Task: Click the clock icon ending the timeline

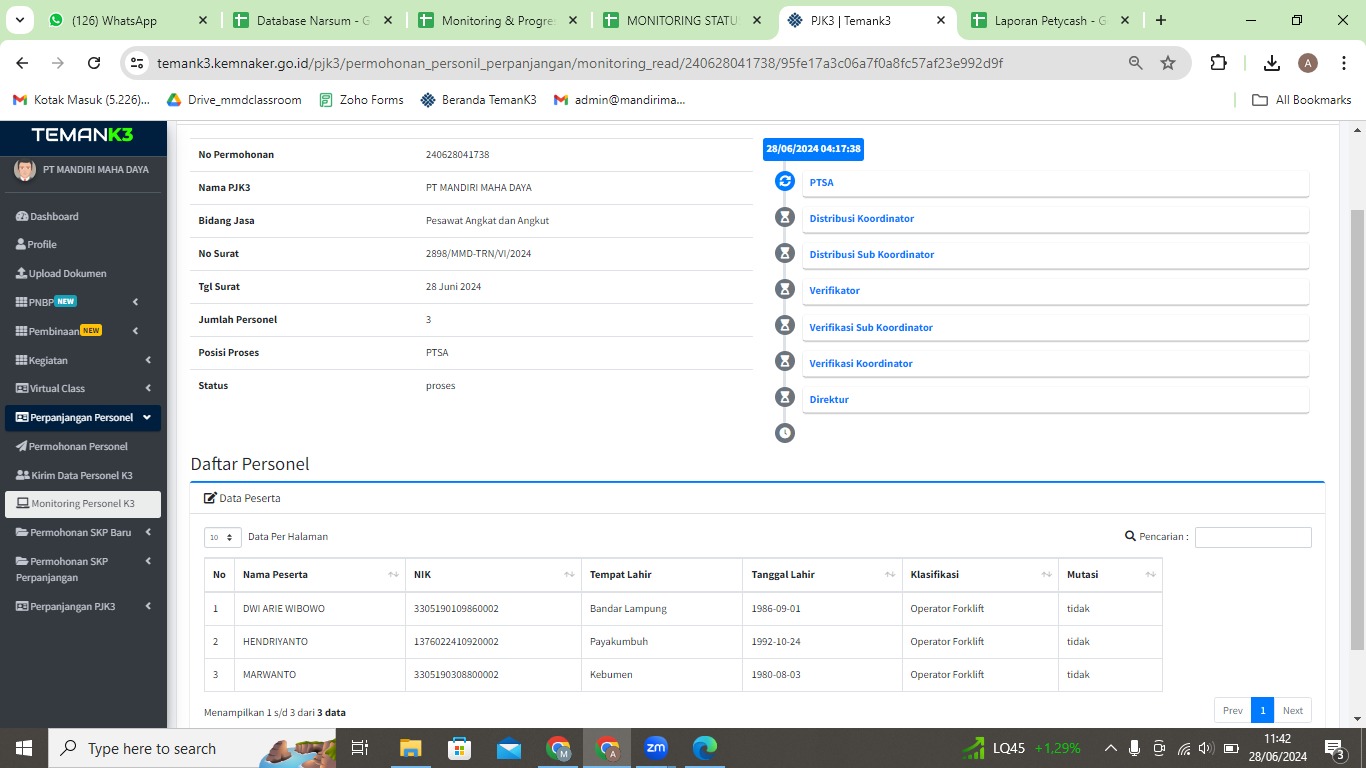Action: [785, 433]
